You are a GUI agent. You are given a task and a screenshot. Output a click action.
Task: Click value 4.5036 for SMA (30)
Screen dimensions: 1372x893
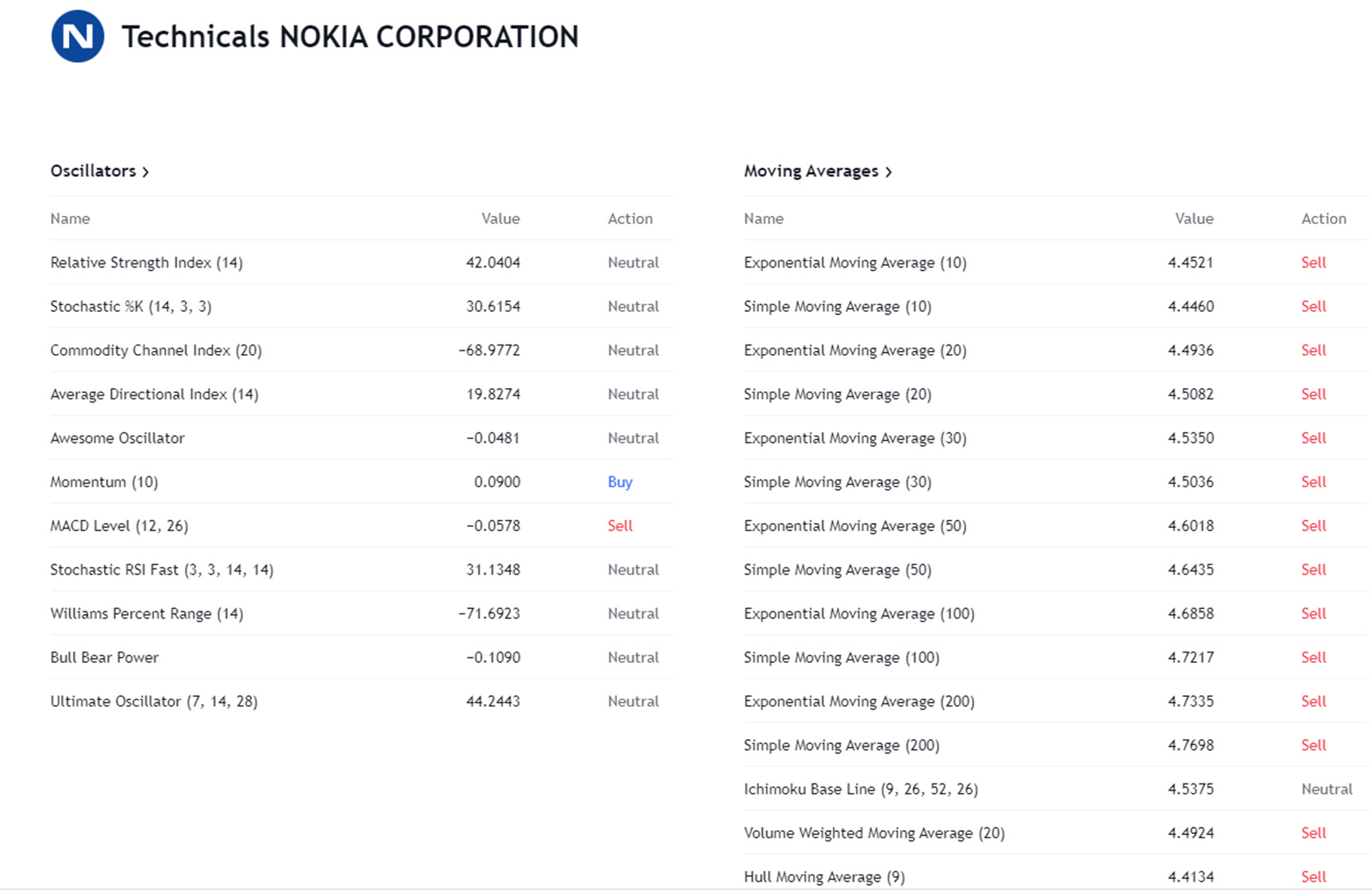pyautogui.click(x=1191, y=482)
